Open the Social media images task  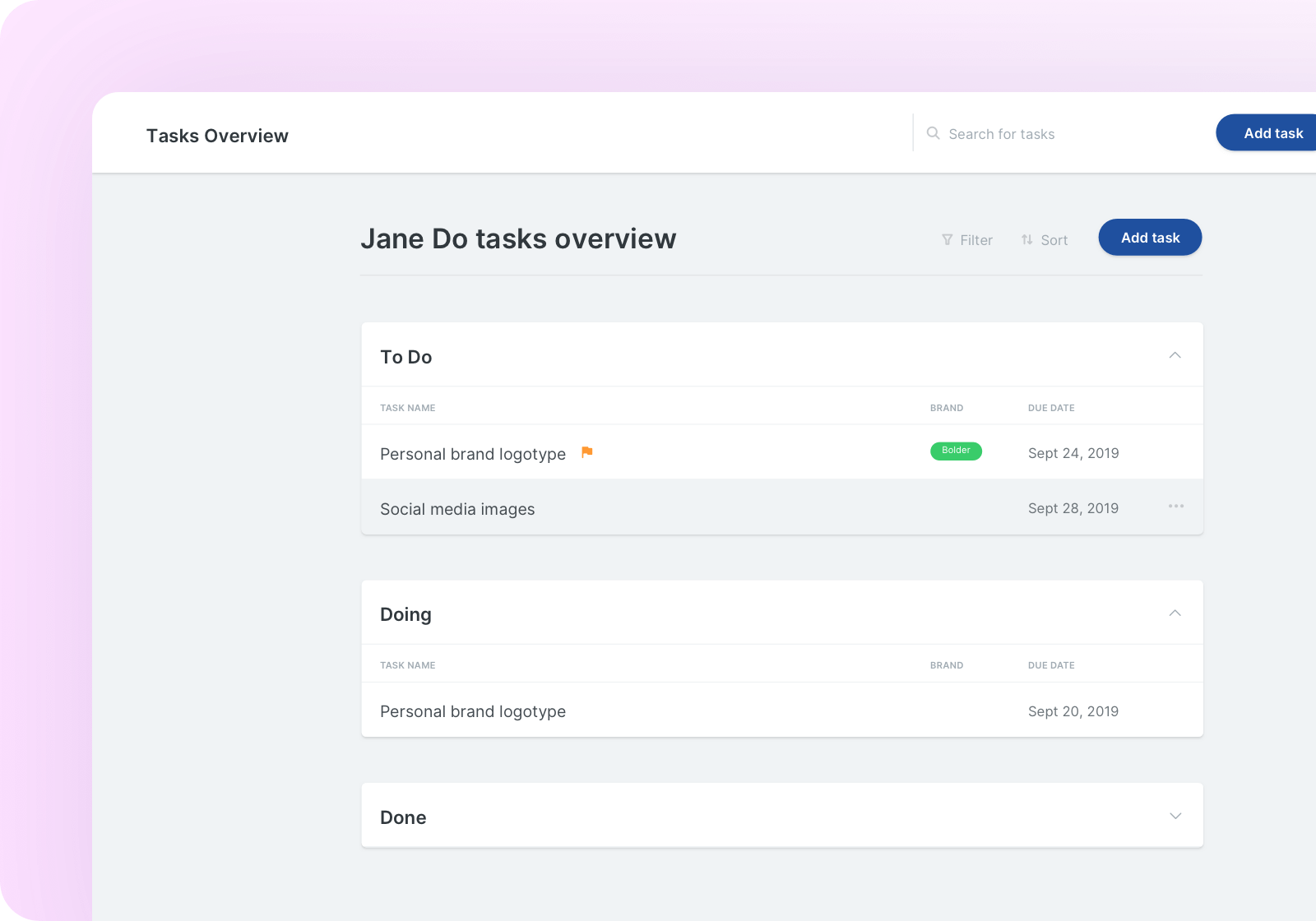[457, 509]
